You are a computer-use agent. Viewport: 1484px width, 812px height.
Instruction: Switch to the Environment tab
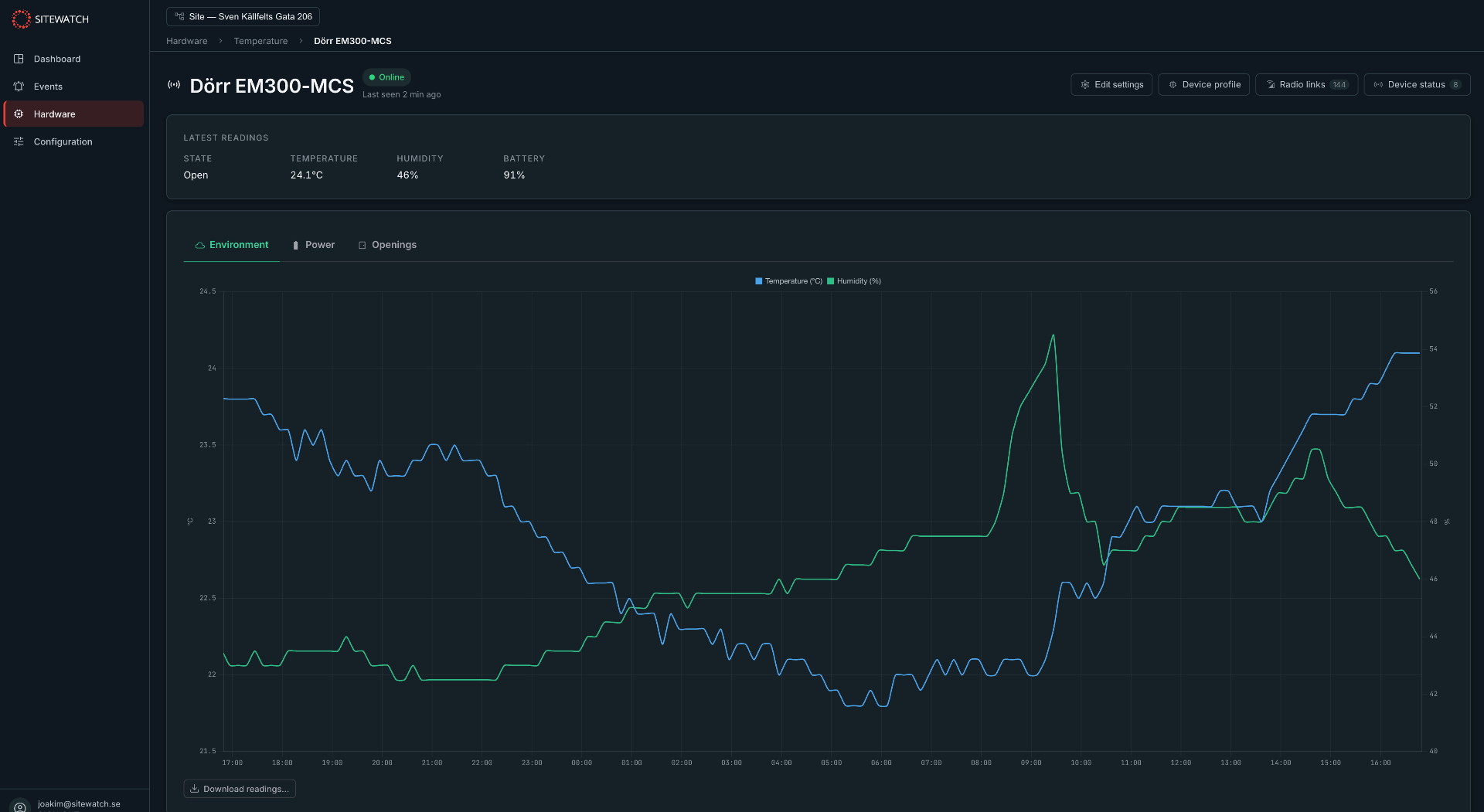coord(232,245)
